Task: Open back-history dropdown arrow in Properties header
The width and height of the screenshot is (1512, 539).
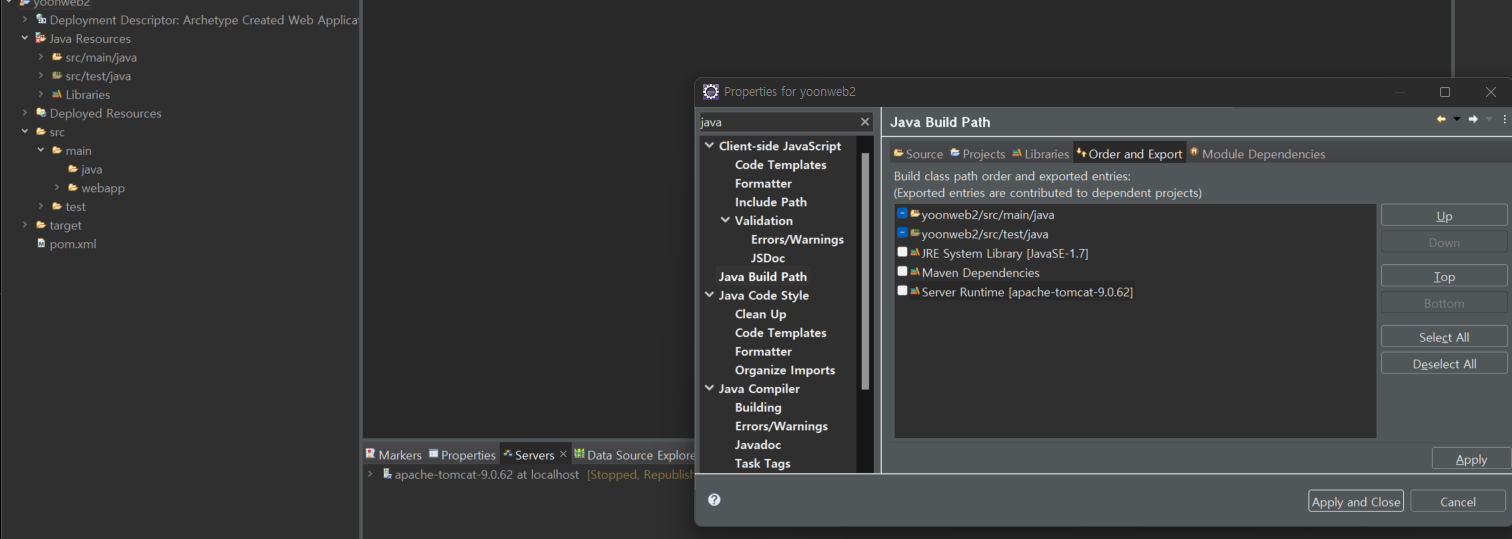Action: click(x=1457, y=119)
